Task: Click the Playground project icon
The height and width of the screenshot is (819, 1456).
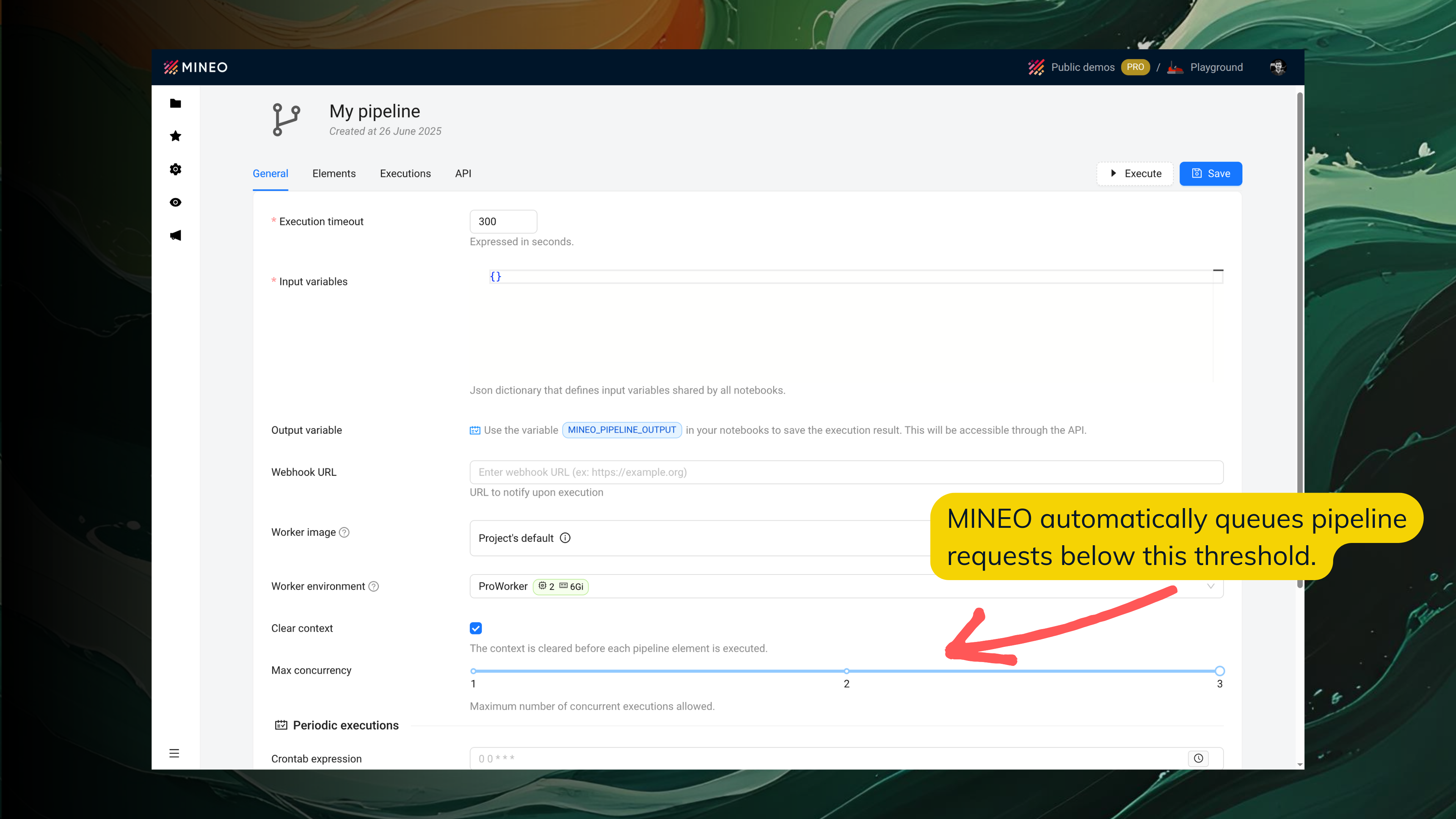Action: pyautogui.click(x=1175, y=67)
